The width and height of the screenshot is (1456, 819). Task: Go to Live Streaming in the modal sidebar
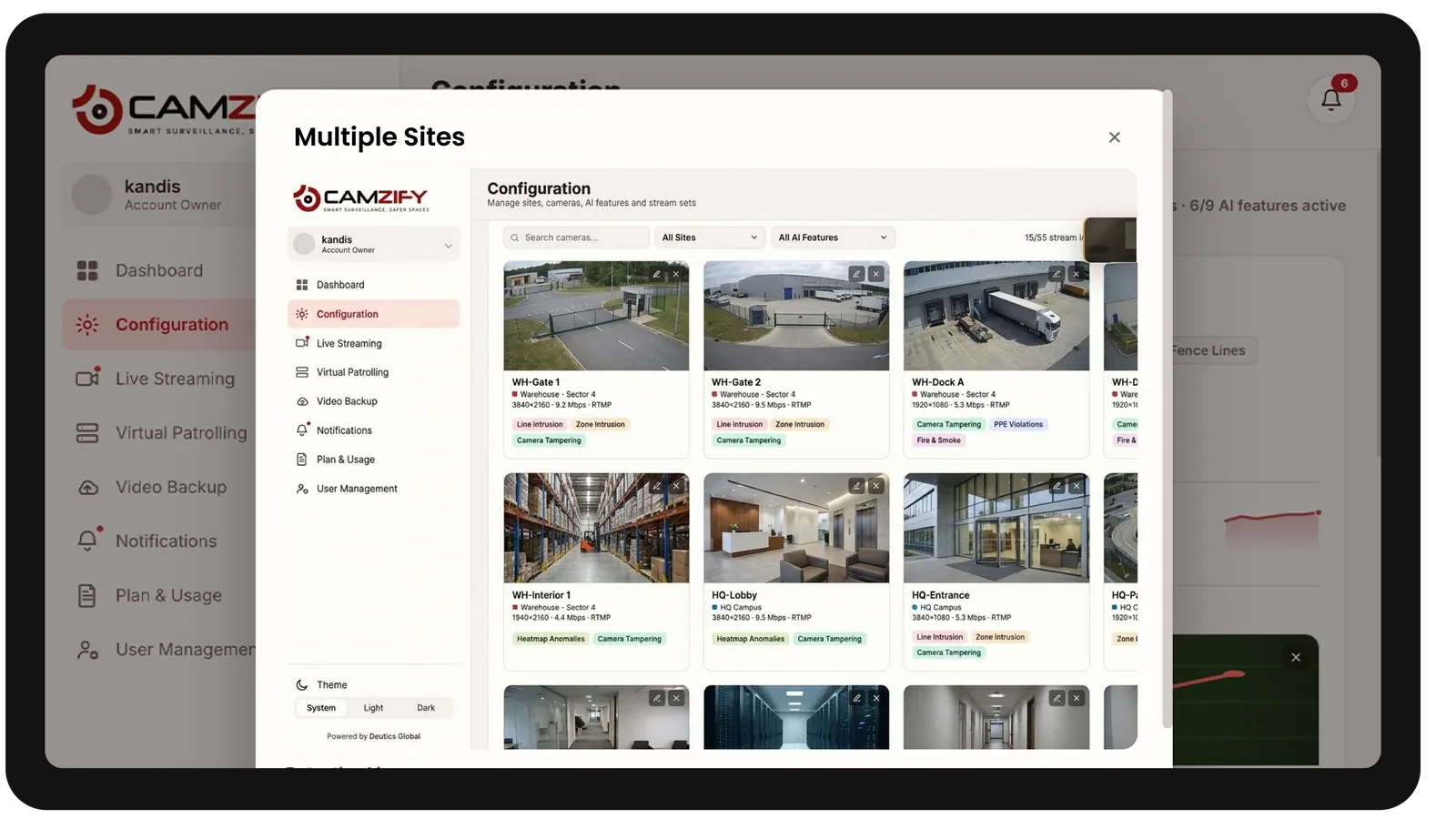pos(374,343)
